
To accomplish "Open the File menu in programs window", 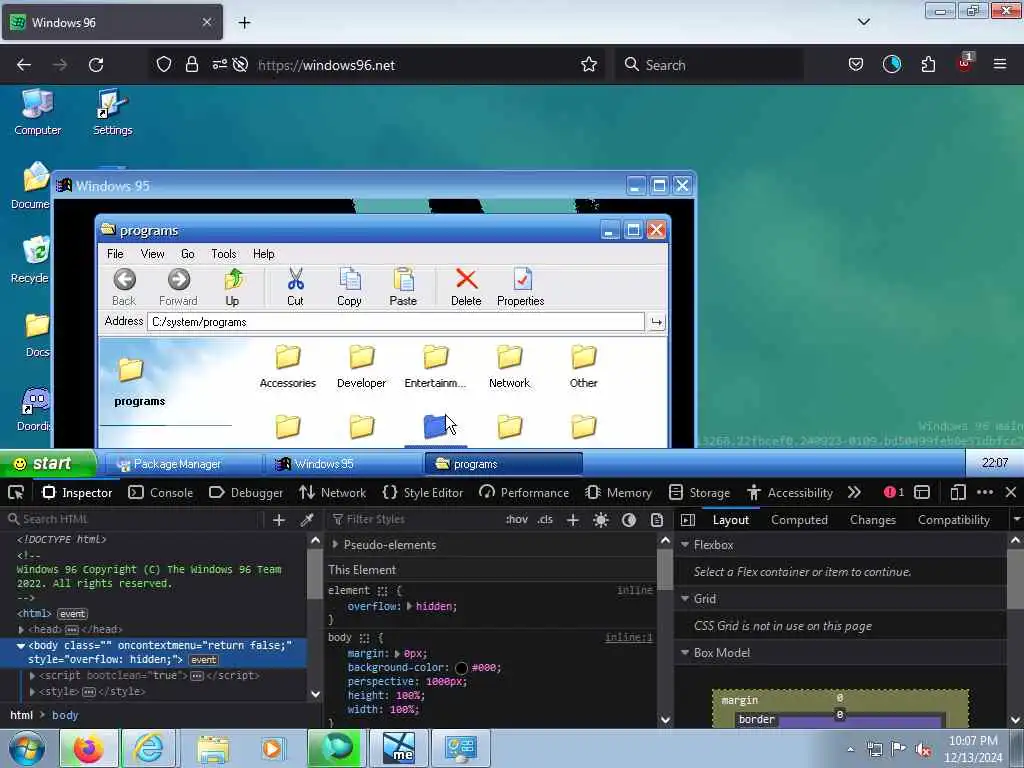I will coord(115,254).
